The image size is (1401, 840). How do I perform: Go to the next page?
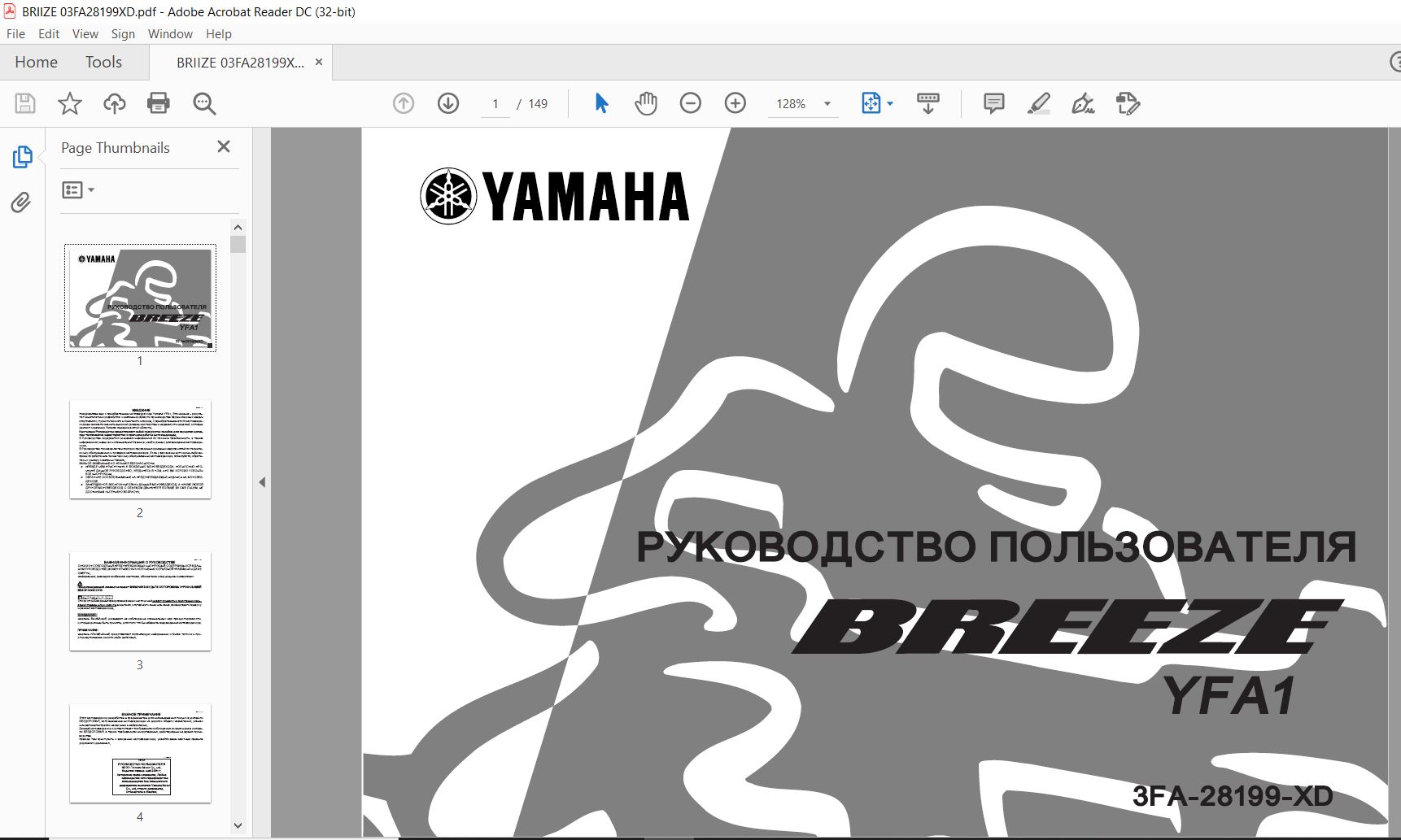click(x=448, y=103)
